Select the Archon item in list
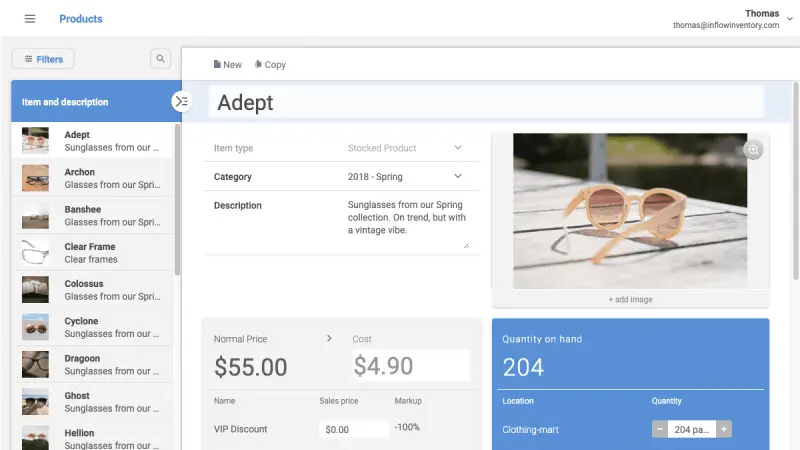Viewport: 800px width, 450px height. (92, 178)
